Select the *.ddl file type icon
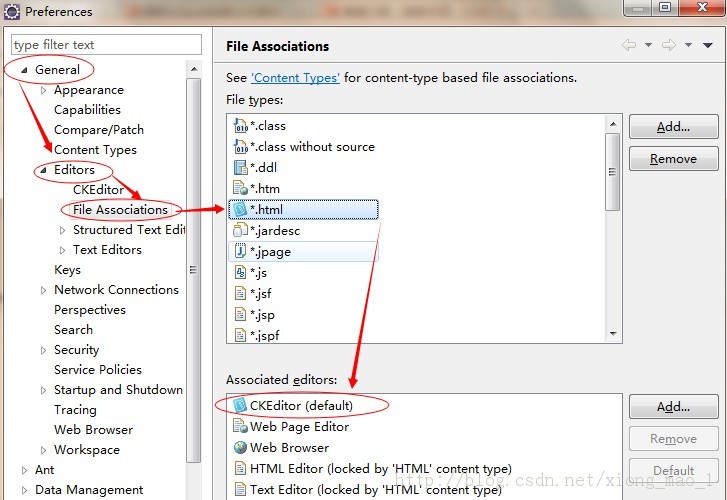 pos(240,167)
